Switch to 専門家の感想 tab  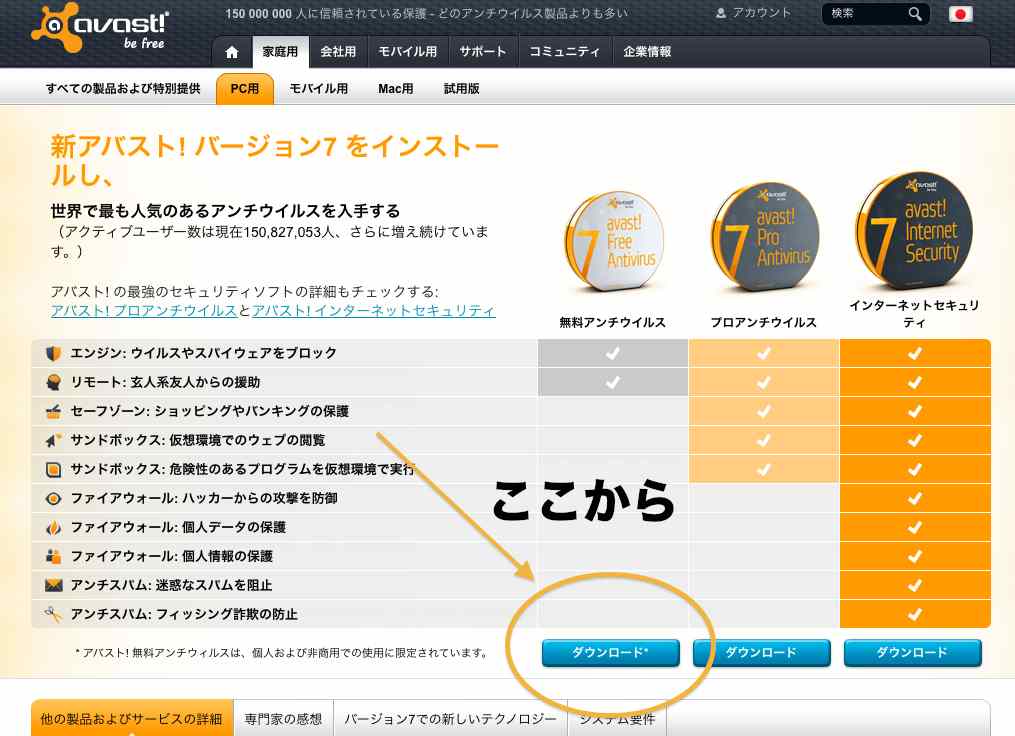284,719
